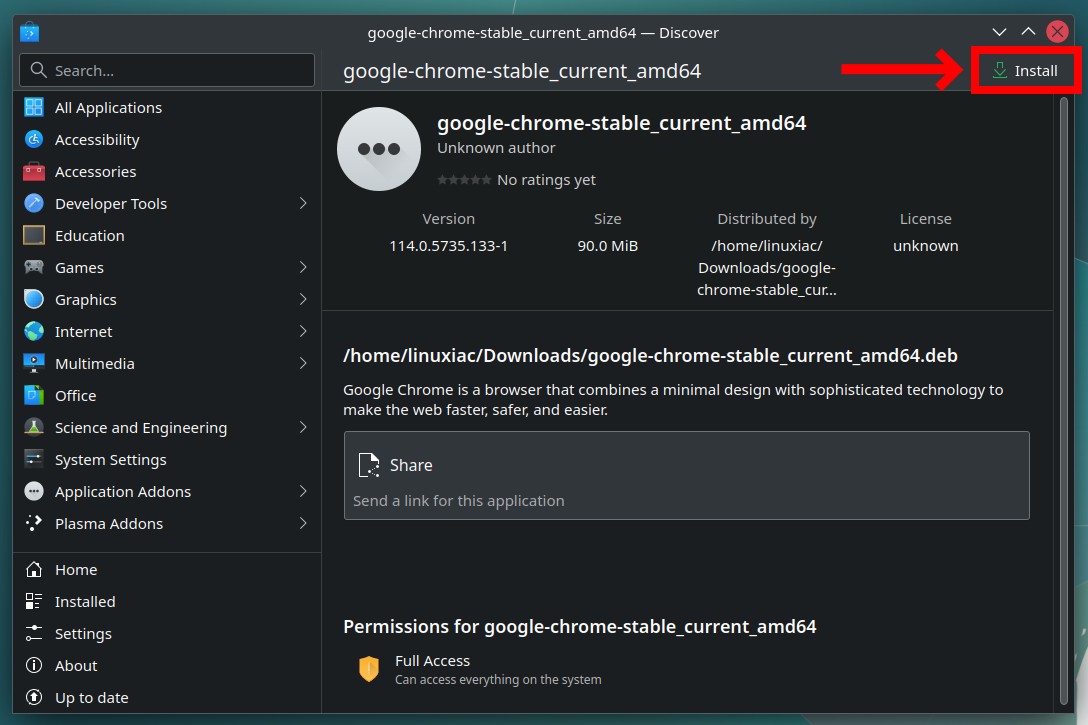Click the Games controller icon
The height and width of the screenshot is (725, 1088).
(x=33, y=267)
